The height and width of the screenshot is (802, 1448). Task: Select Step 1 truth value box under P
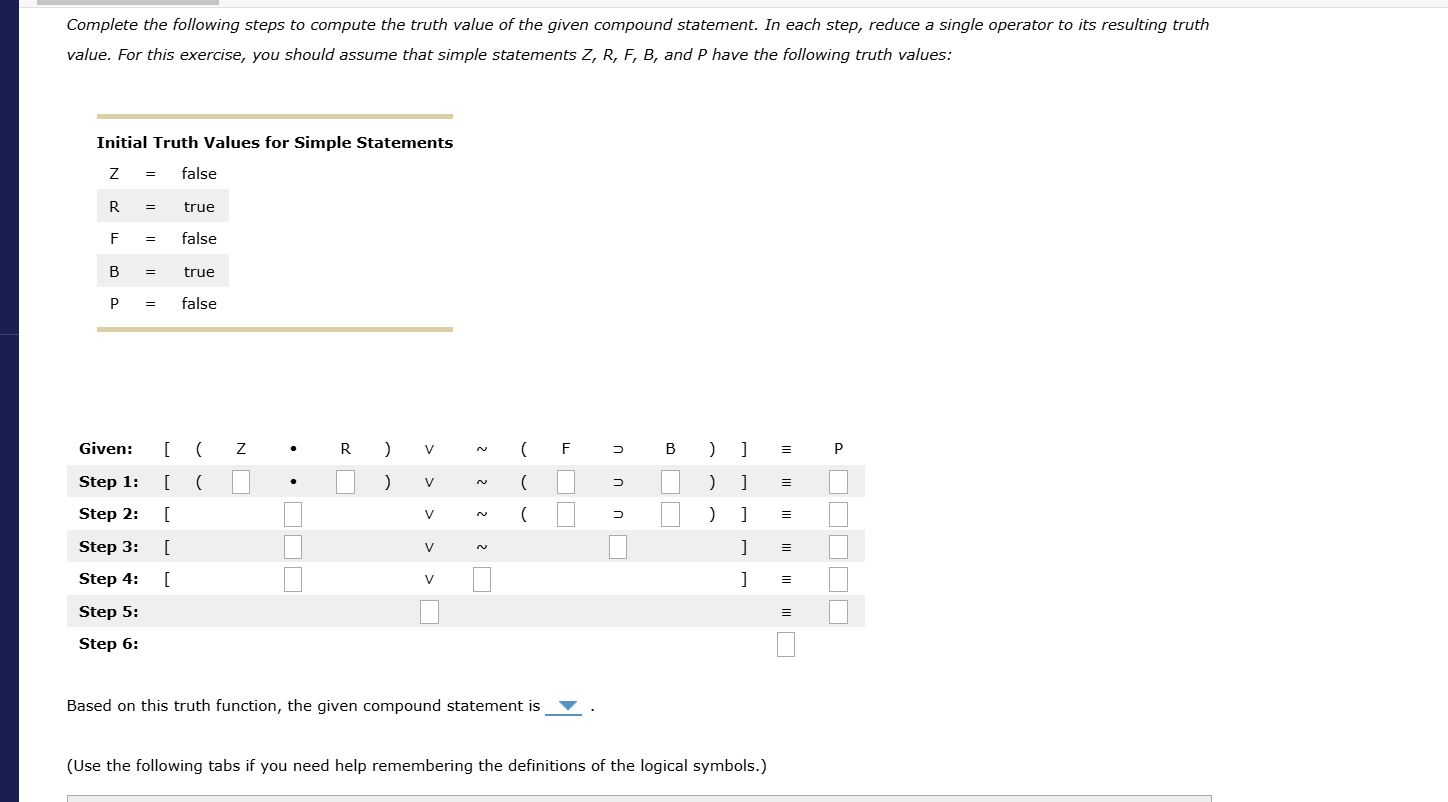click(837, 481)
